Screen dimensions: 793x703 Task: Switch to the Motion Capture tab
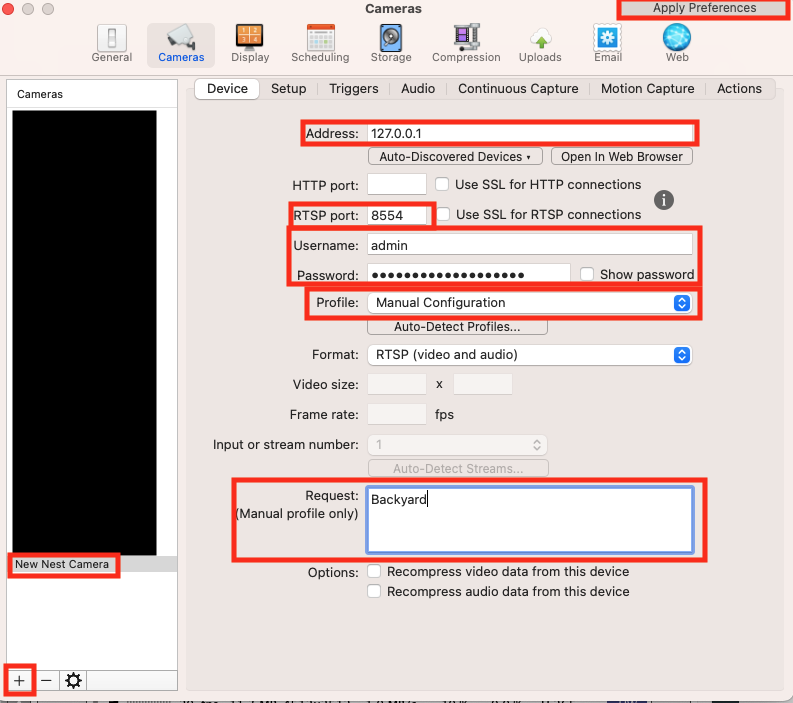pyautogui.click(x=647, y=89)
